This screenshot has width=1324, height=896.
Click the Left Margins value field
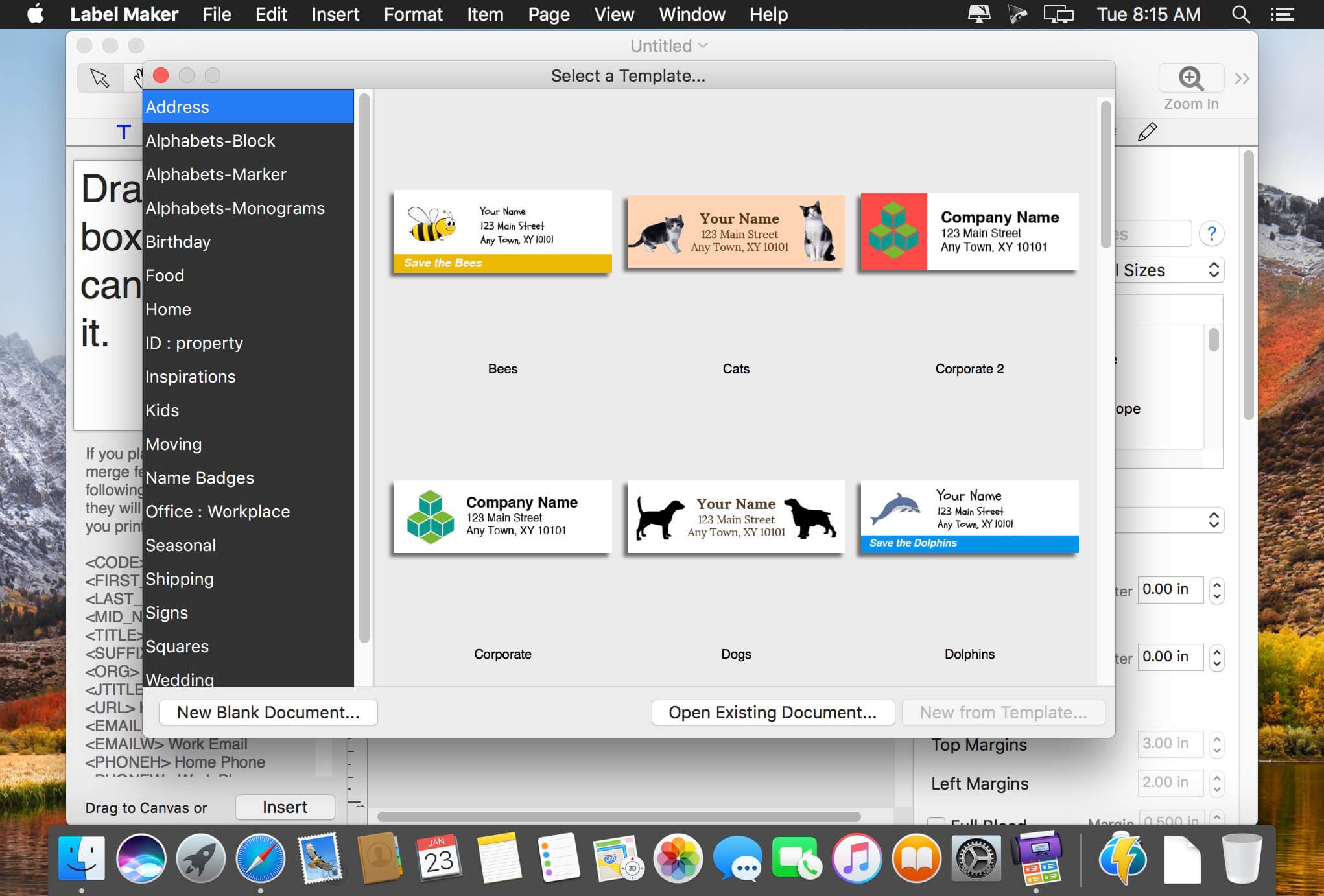coord(1170,783)
